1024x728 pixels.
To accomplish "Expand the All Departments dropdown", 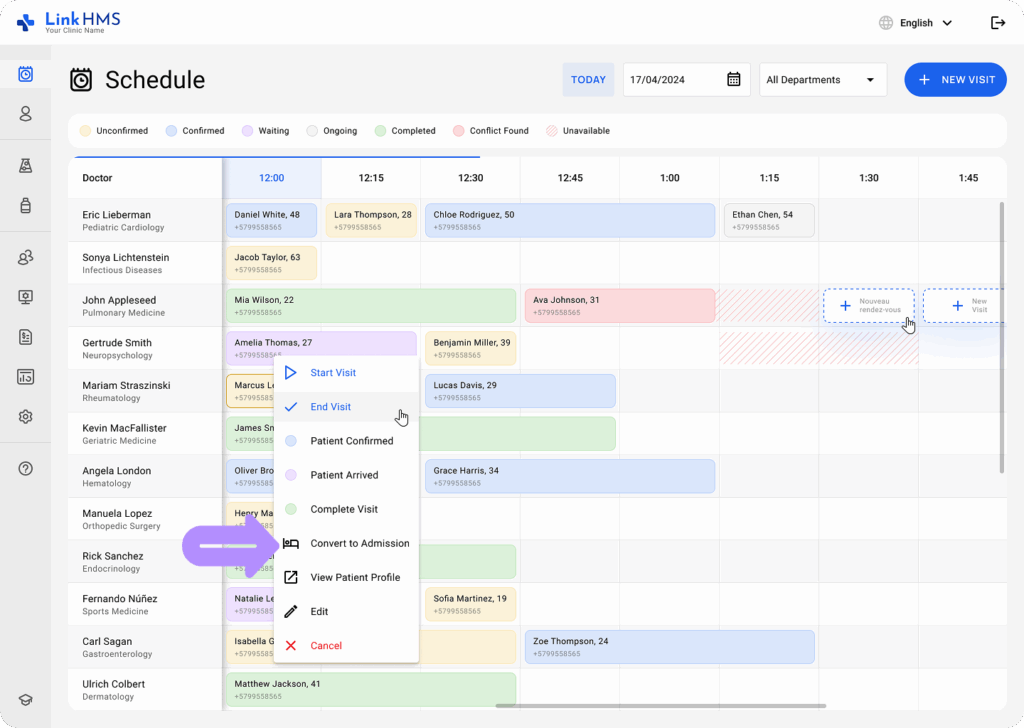I will 822,80.
